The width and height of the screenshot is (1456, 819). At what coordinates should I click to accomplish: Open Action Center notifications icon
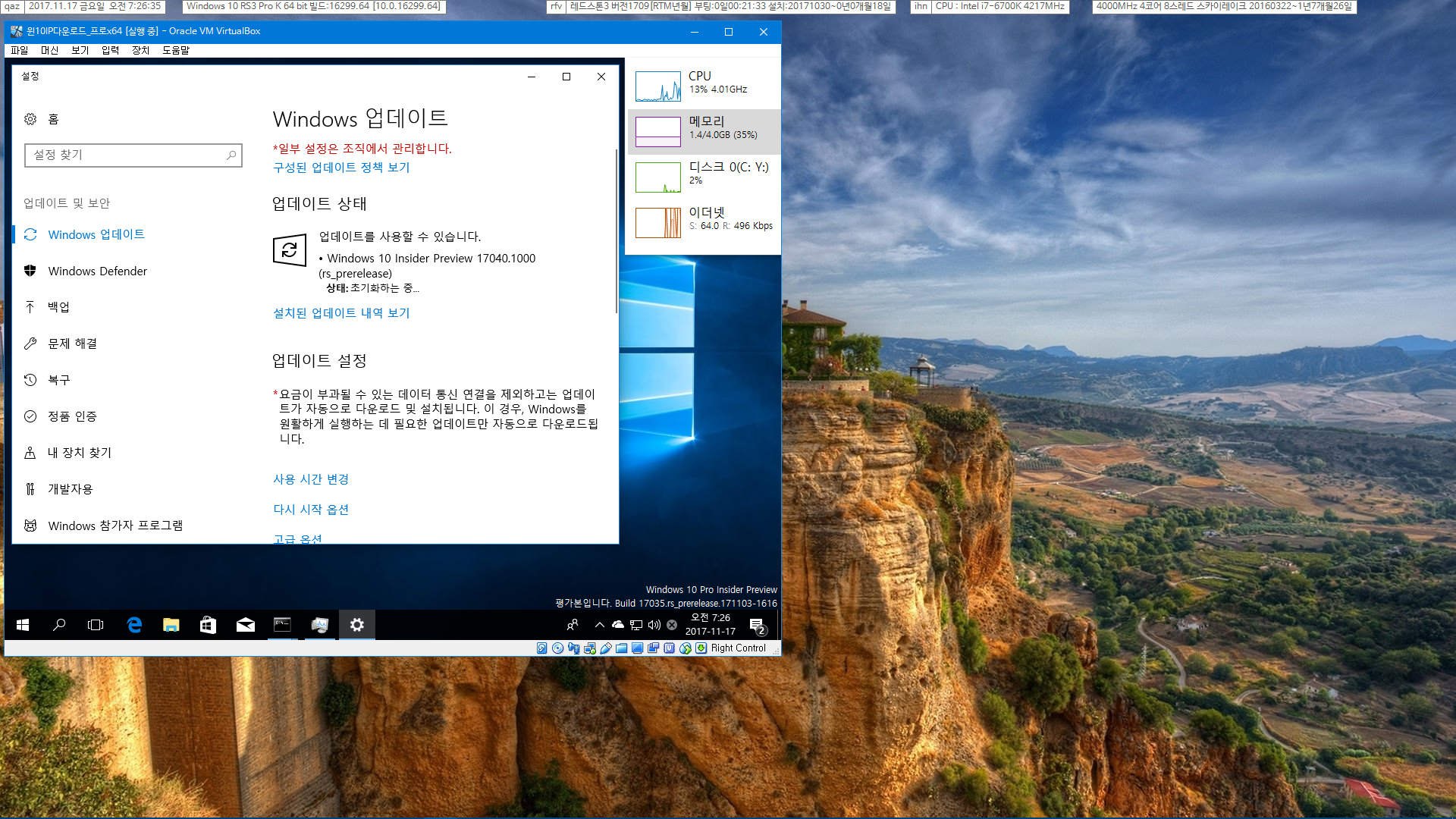[x=757, y=625]
